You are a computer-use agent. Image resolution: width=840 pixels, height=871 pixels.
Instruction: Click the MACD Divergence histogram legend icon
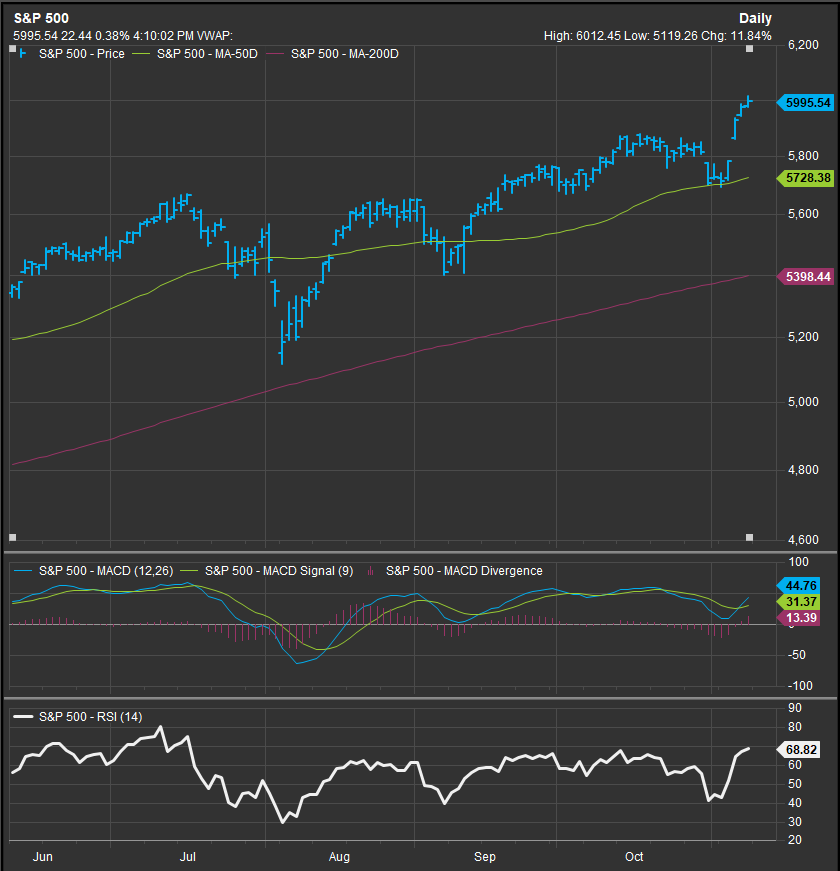[371, 571]
